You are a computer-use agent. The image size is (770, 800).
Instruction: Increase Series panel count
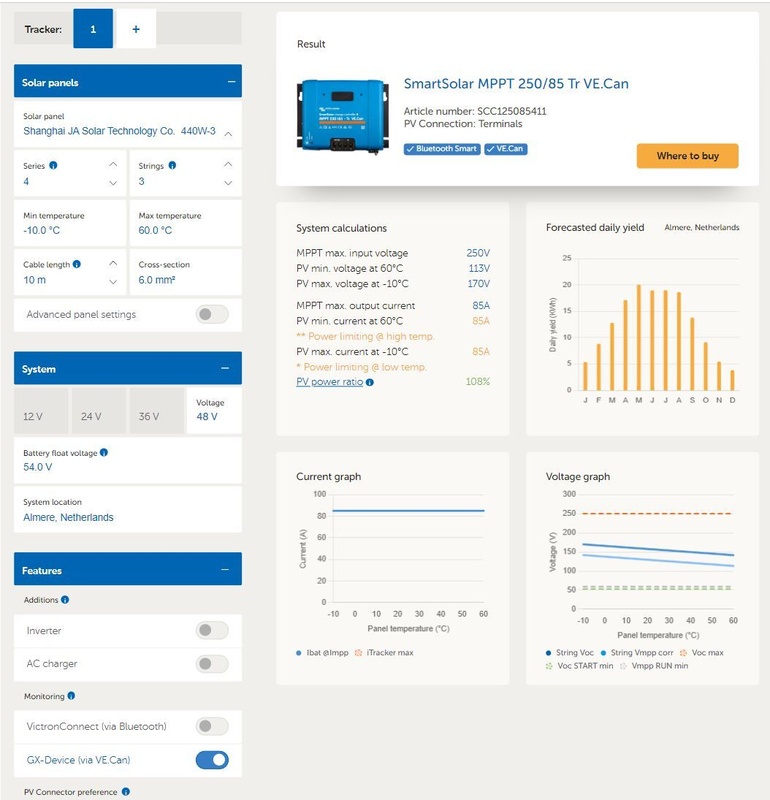[113, 164]
